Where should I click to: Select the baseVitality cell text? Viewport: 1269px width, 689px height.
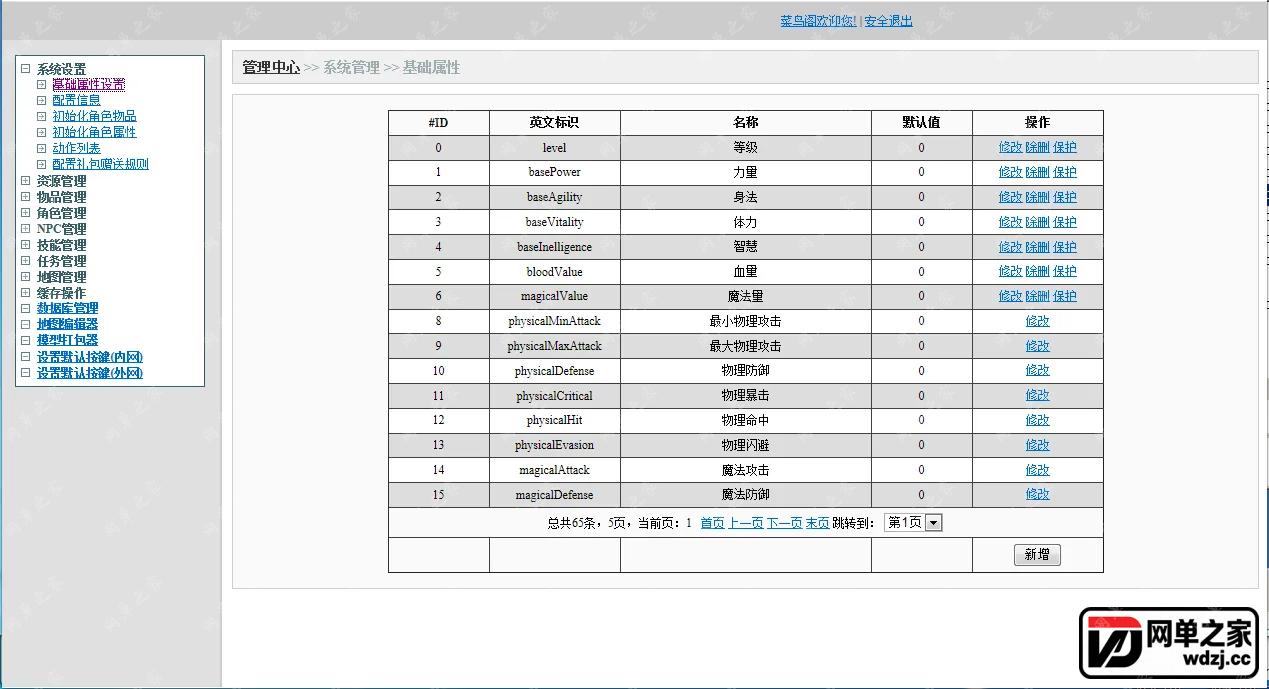554,222
